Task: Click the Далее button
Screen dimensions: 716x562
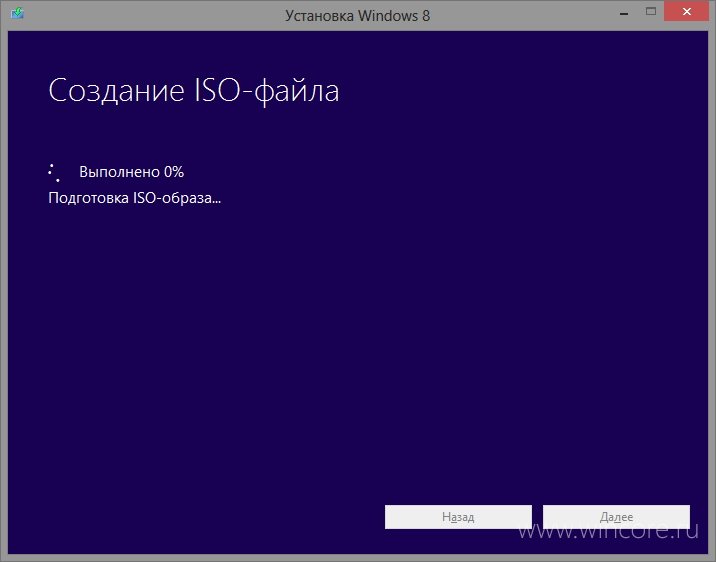Action: (x=616, y=517)
